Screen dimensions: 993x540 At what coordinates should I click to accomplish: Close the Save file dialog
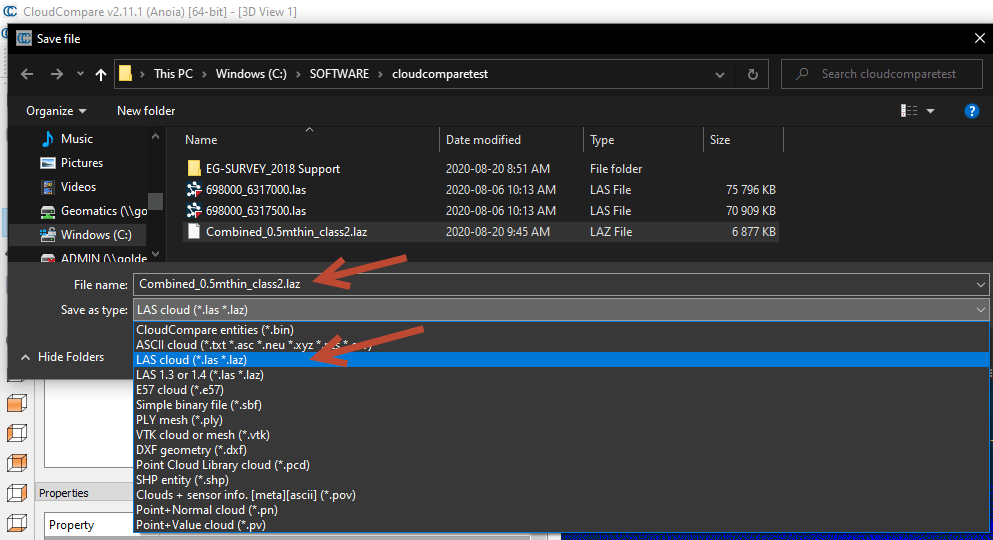(979, 39)
